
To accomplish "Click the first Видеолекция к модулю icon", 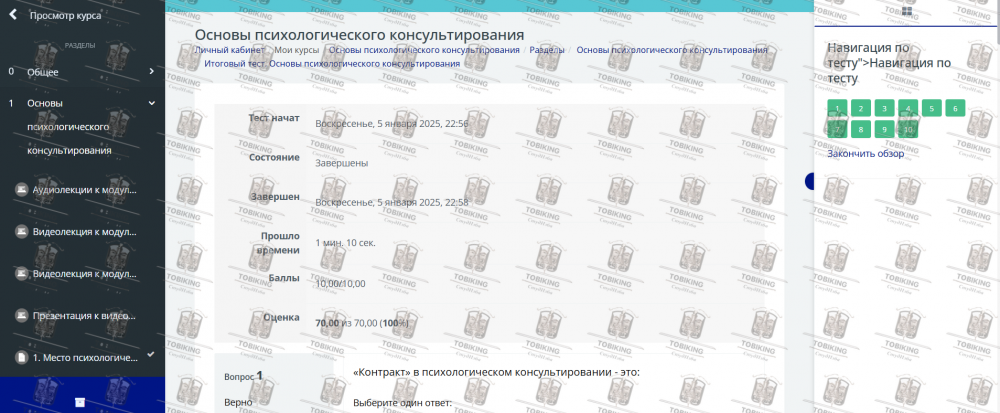I will [21, 231].
